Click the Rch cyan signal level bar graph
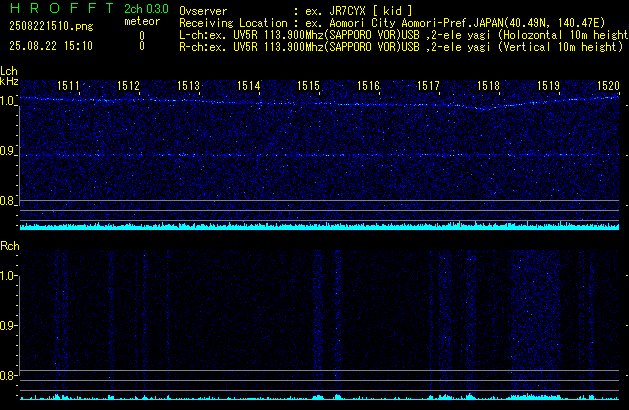The height and width of the screenshot is (410, 629). pos(319,396)
